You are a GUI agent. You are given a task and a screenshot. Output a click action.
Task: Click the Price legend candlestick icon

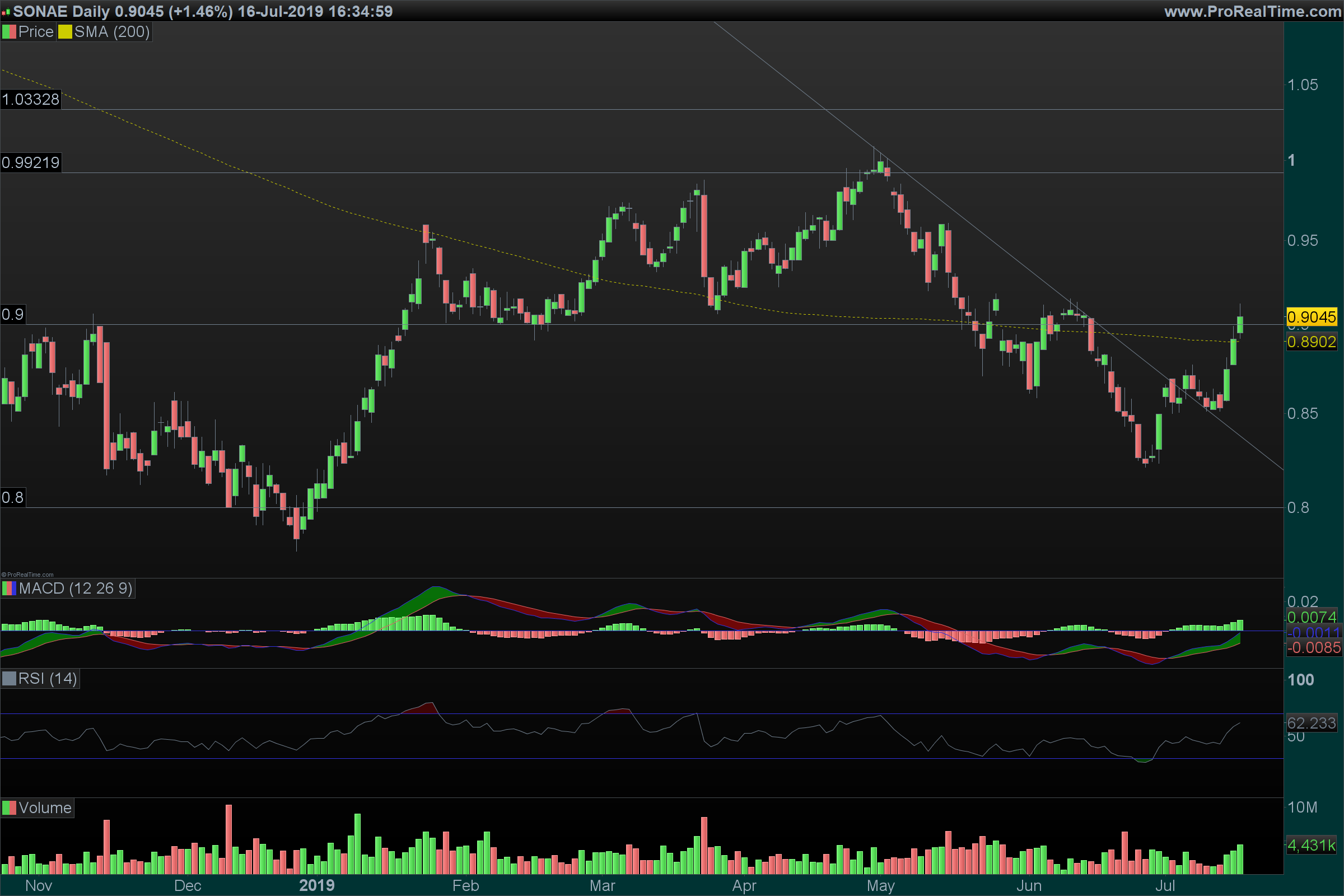pyautogui.click(x=8, y=32)
